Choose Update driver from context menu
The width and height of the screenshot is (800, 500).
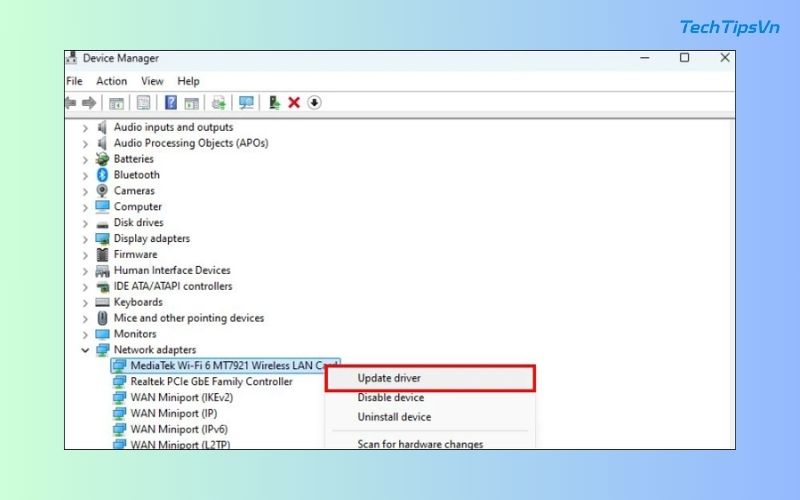[430, 378]
